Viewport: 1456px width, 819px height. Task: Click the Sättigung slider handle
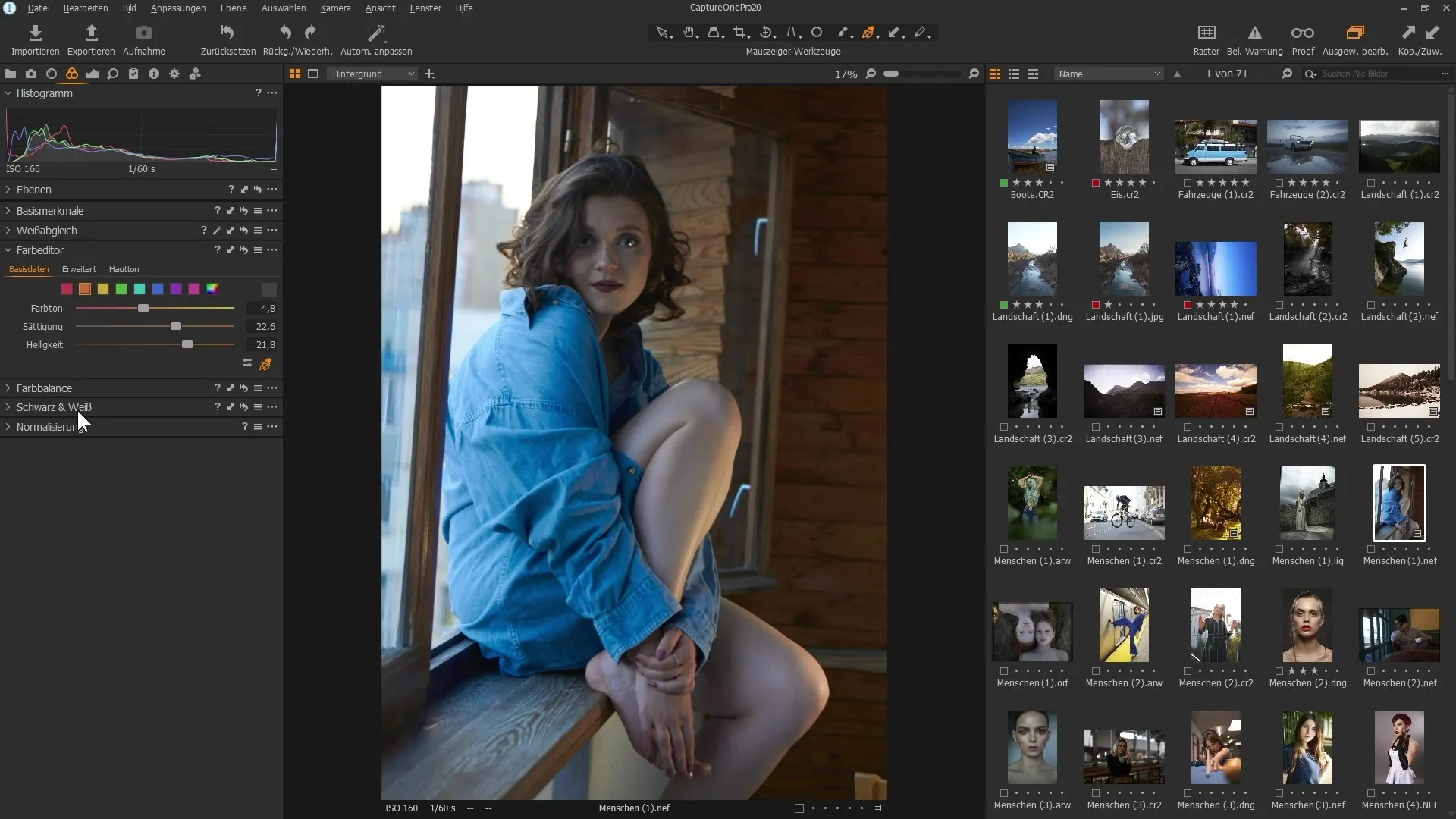coord(176,326)
